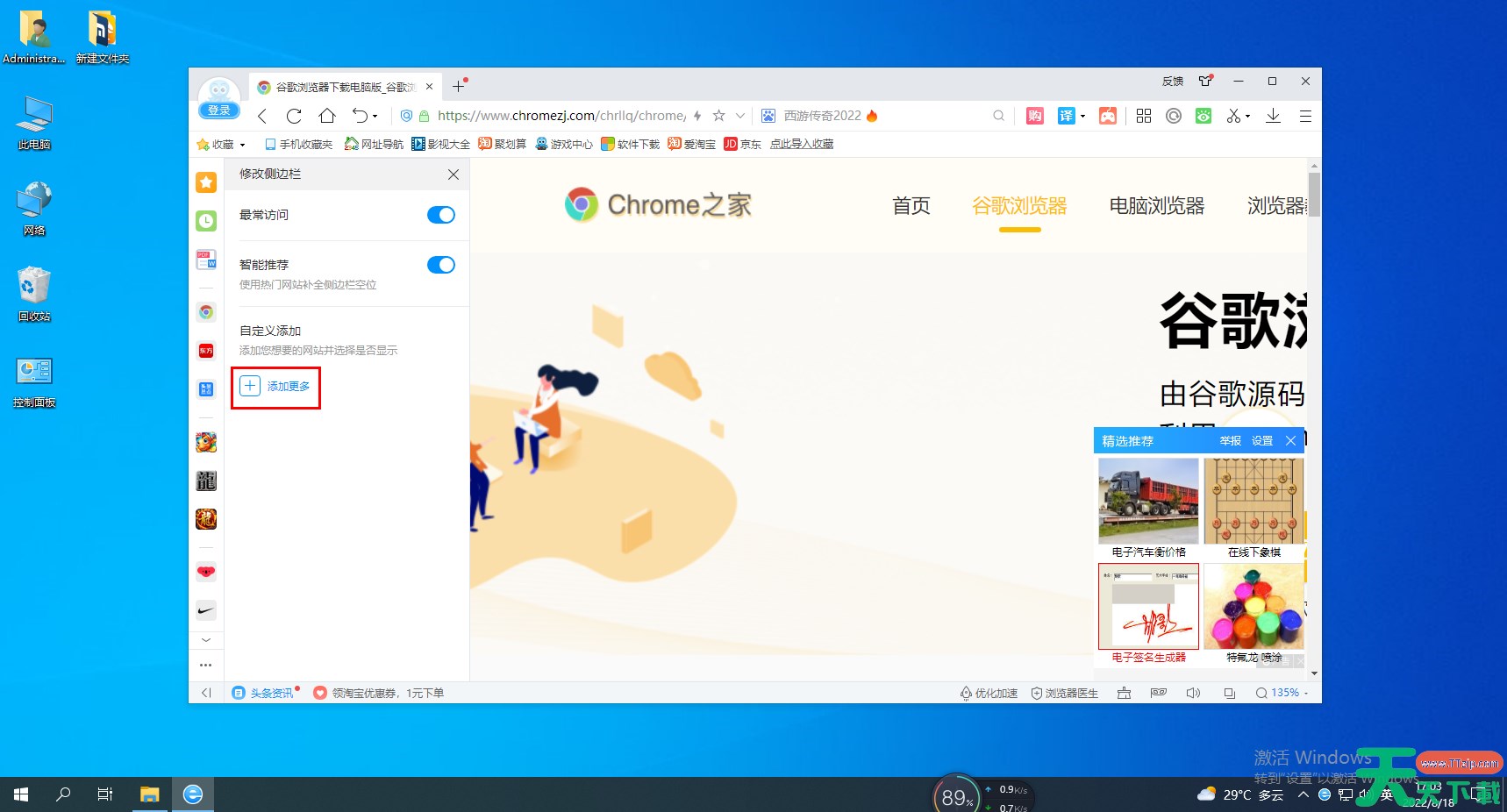The height and width of the screenshot is (812, 1507).
Task: Open the 135% zoom level dropdown
Action: pos(1282,693)
